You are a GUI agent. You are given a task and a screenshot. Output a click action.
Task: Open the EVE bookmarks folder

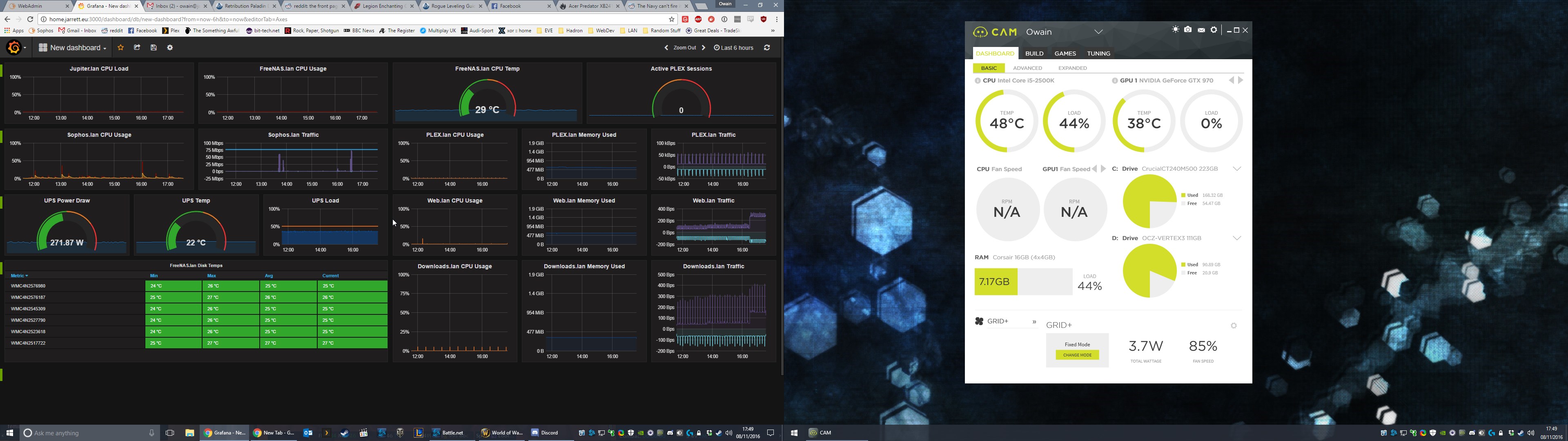click(545, 31)
